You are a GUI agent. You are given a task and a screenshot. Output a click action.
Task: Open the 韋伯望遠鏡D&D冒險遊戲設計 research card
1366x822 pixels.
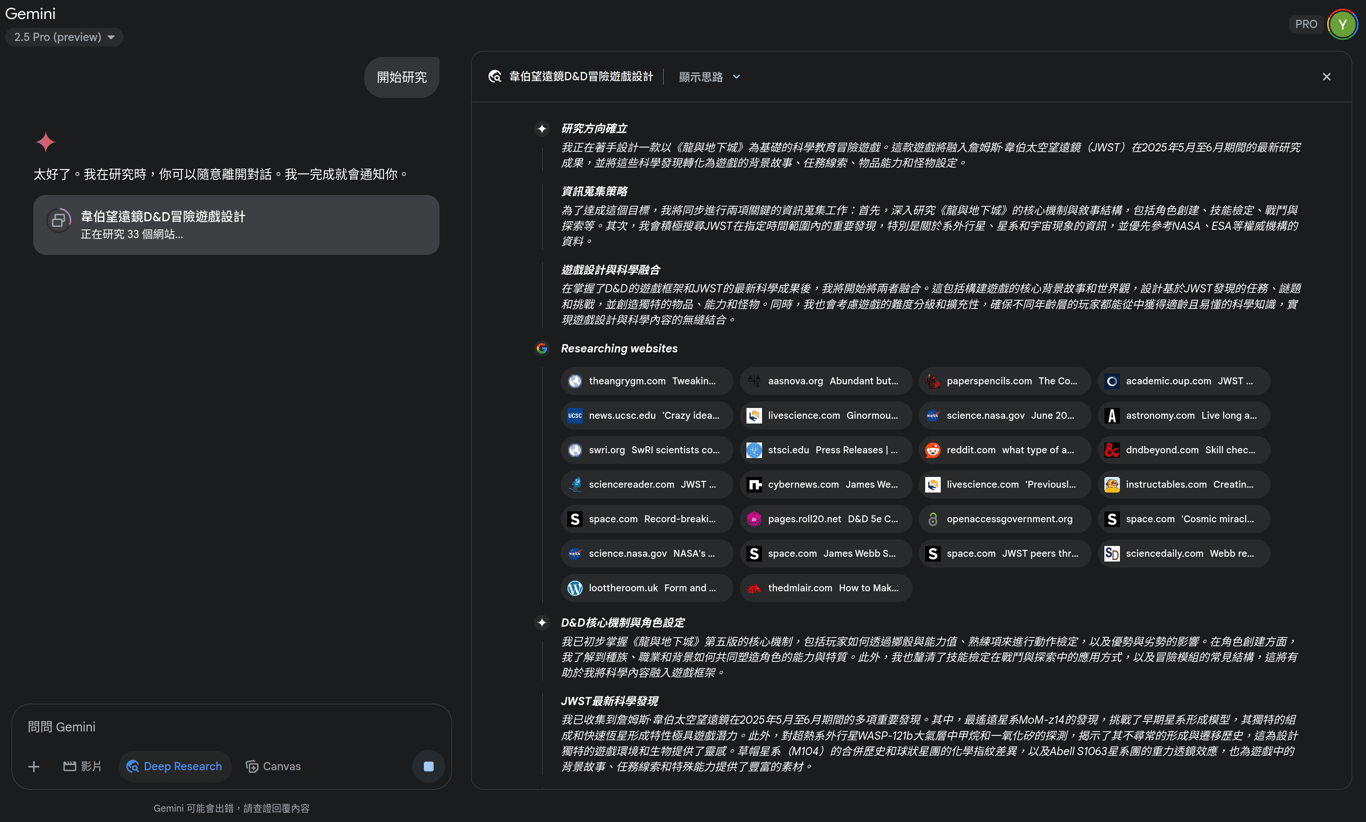236,225
